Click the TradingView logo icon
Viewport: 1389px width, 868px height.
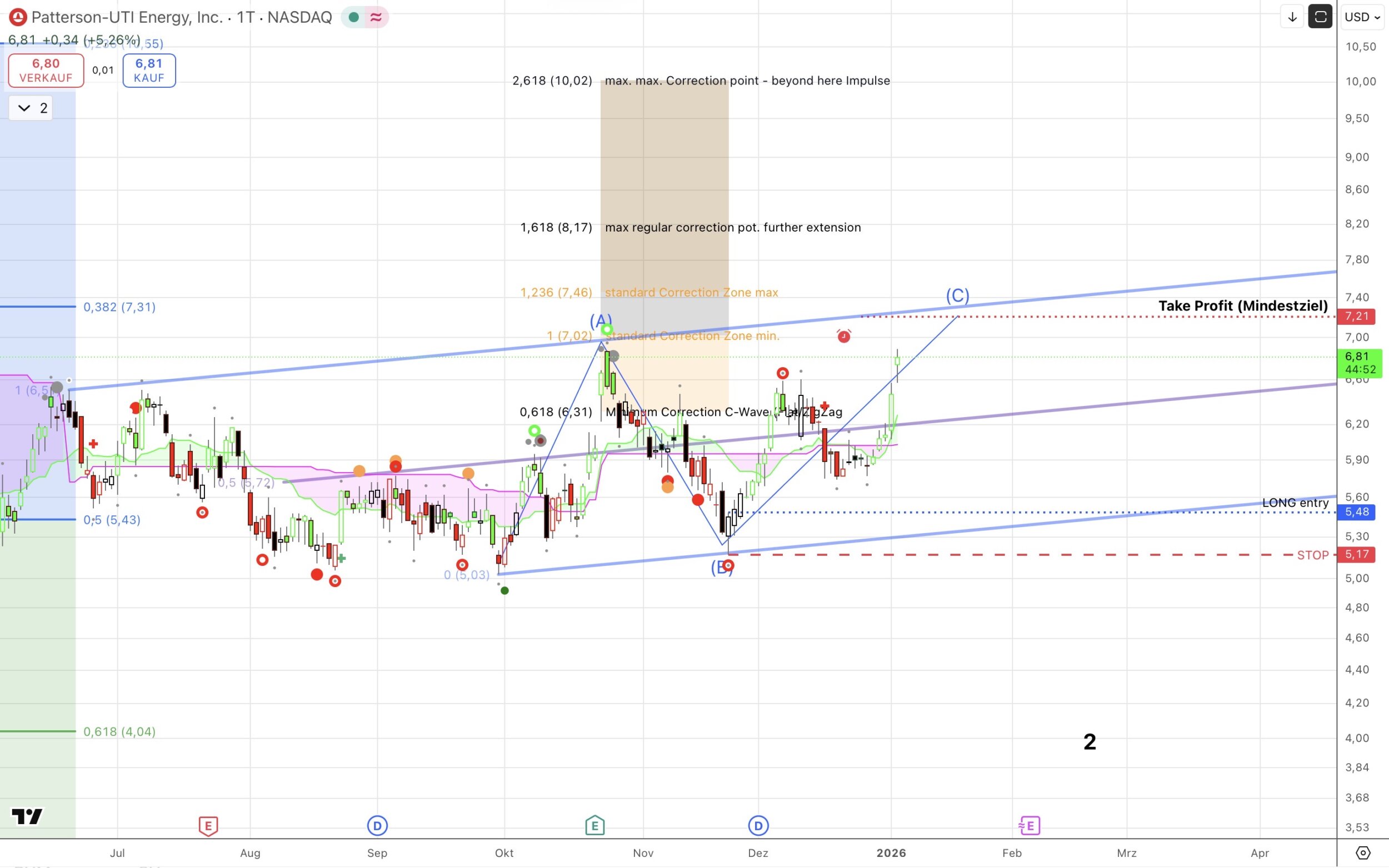[27, 816]
